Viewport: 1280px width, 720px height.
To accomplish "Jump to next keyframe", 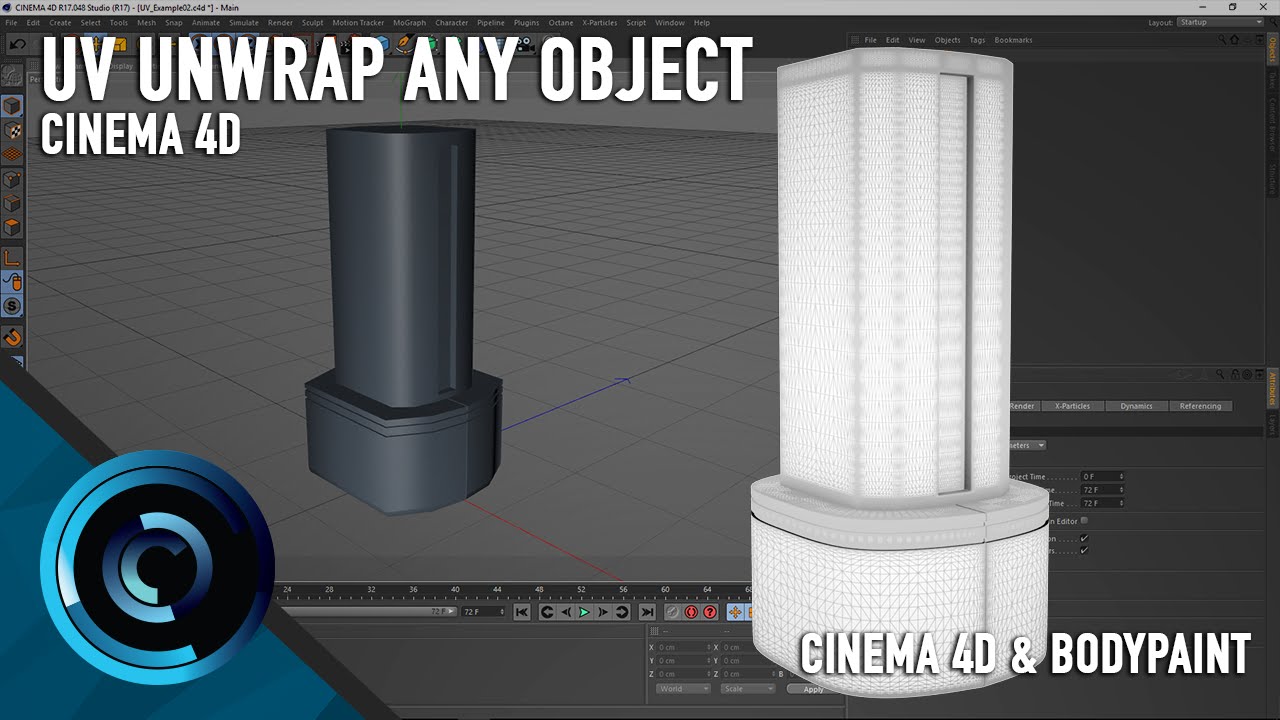I will pyautogui.click(x=622, y=612).
